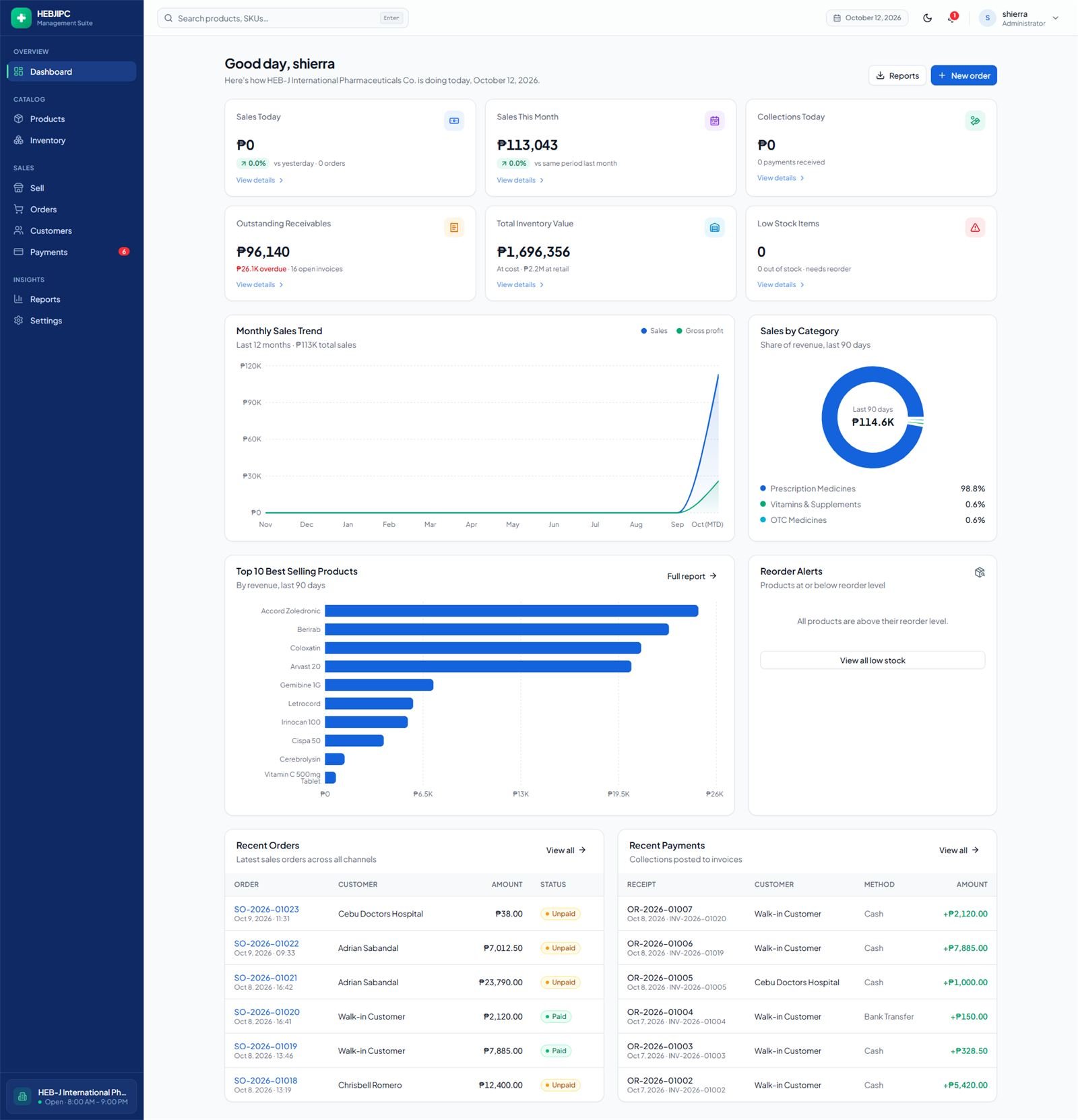Click the Total Inventory Value icon
The width and height of the screenshot is (1078, 1120).
pos(714,228)
